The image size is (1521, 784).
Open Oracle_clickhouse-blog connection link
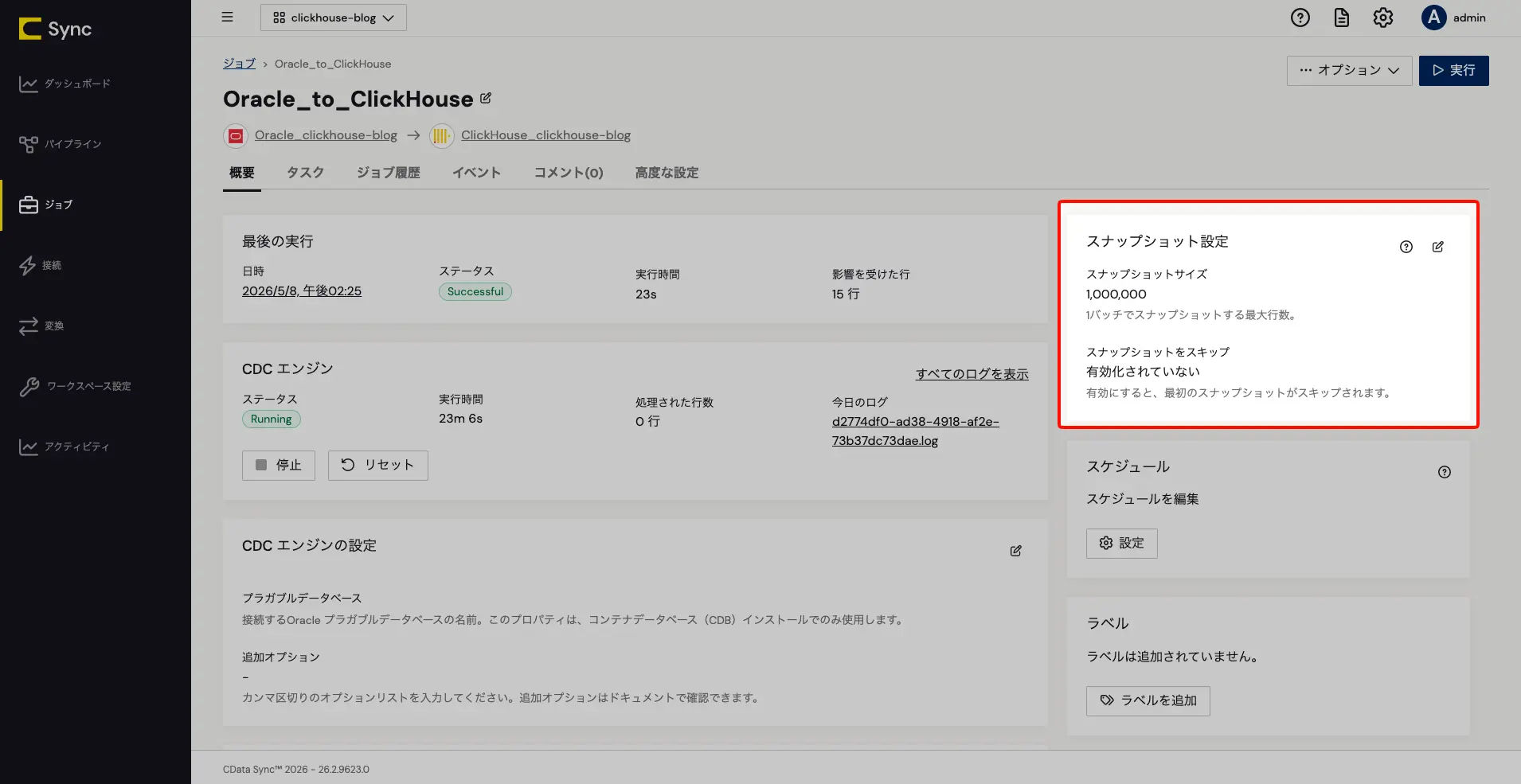point(326,135)
